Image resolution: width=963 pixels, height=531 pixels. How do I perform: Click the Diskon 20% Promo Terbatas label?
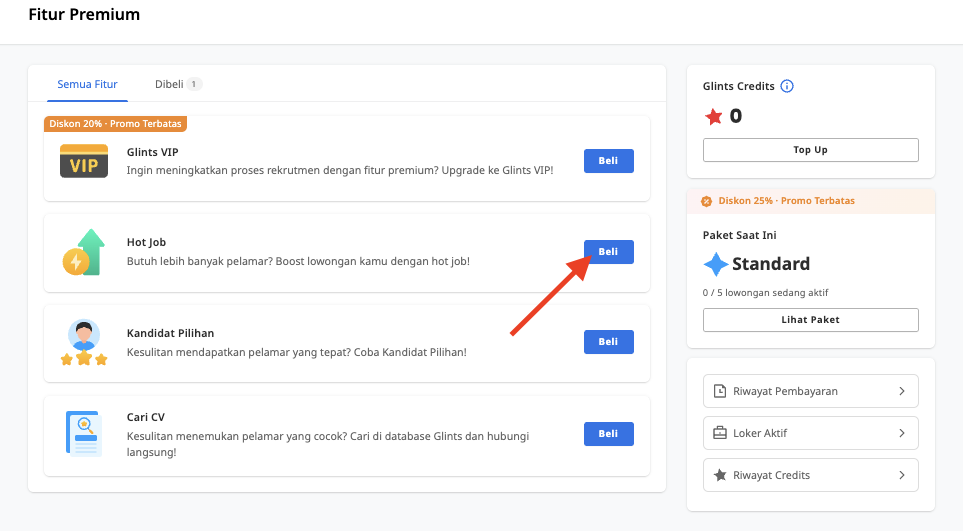(x=115, y=124)
